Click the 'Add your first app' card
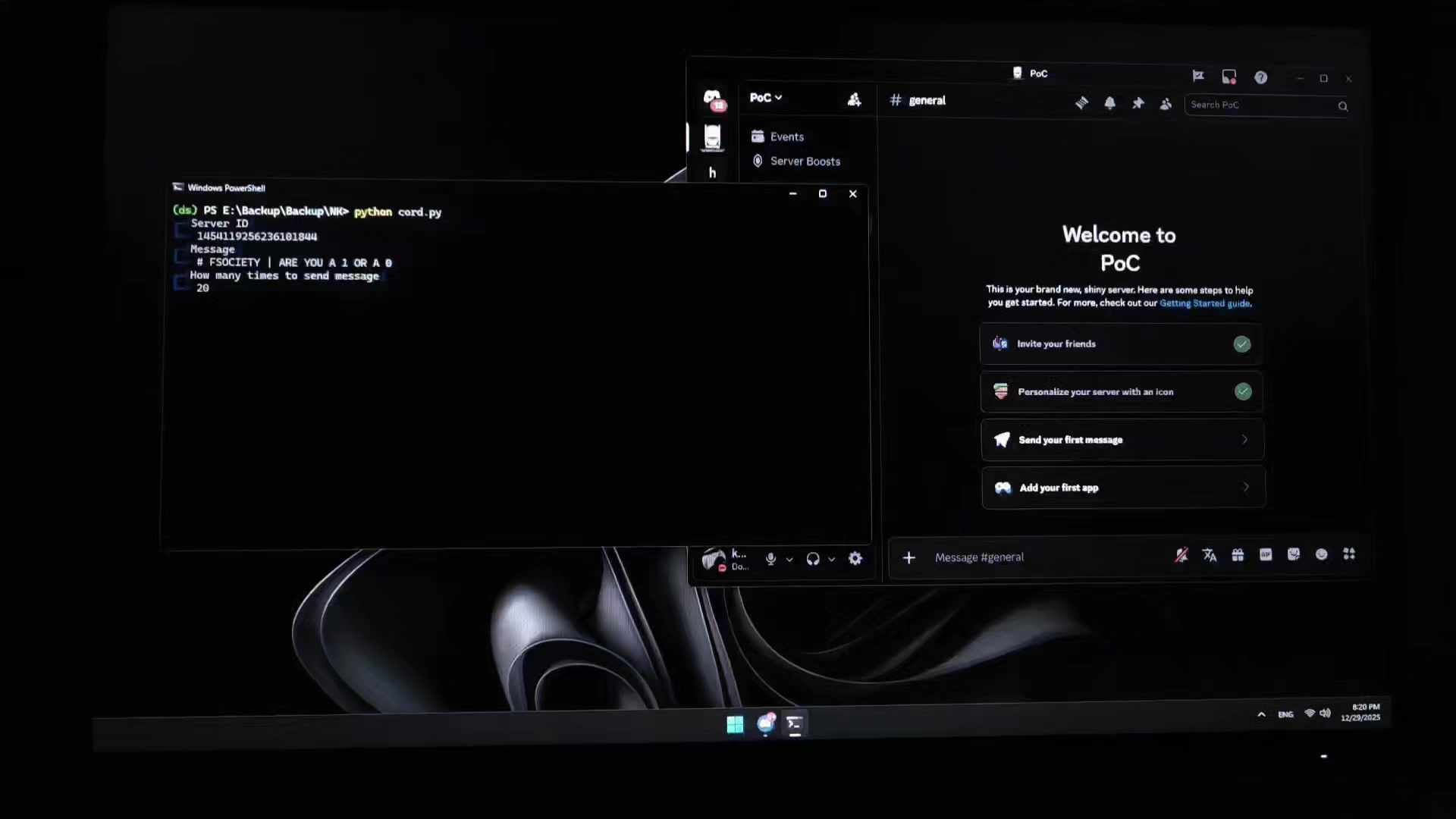Screen dimensions: 1456x819 (x=1123, y=488)
